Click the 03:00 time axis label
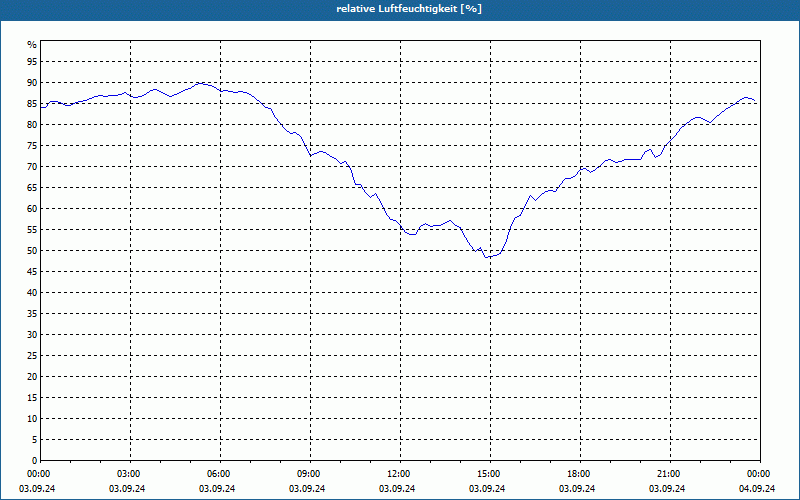 pos(131,474)
